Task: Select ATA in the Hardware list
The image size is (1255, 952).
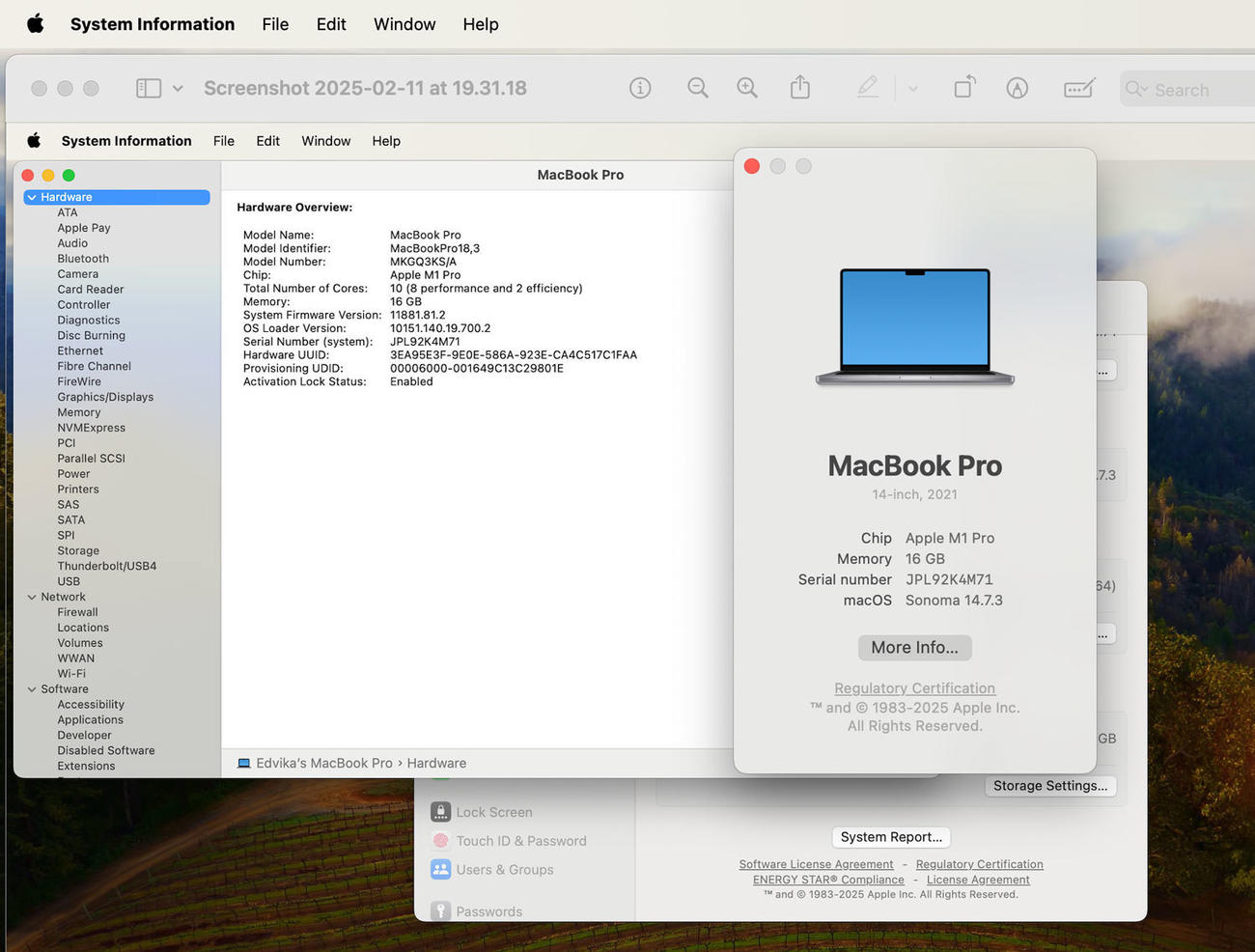Action: 68,212
